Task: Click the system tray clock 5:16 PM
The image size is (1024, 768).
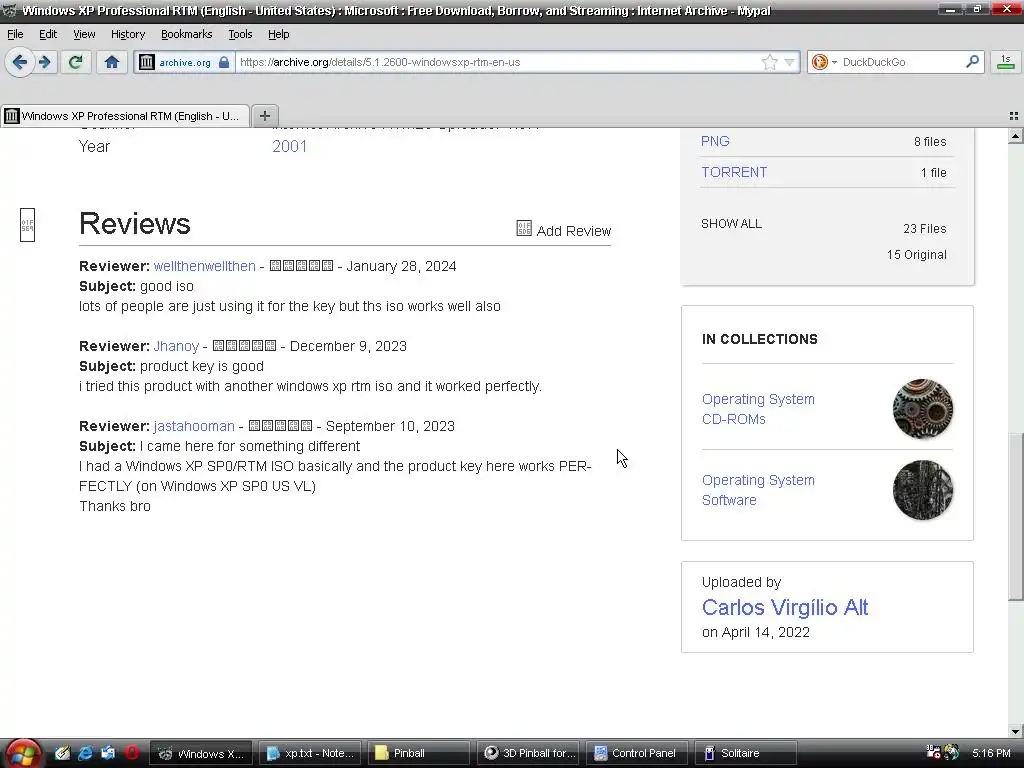Action: (991, 753)
